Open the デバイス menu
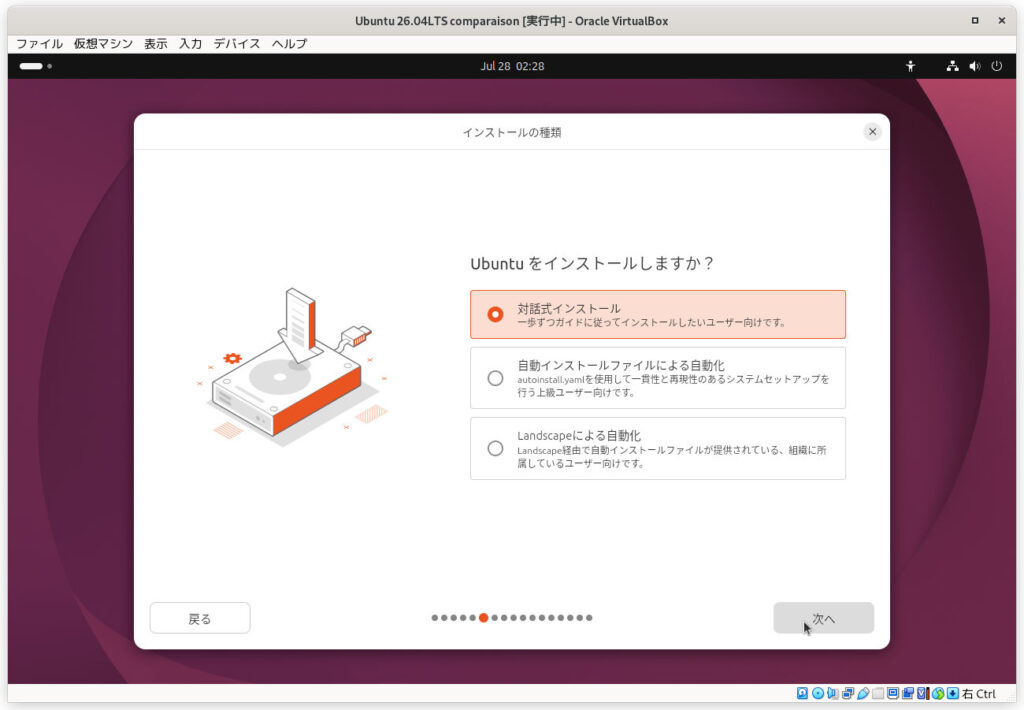This screenshot has height=710, width=1024. (x=236, y=44)
